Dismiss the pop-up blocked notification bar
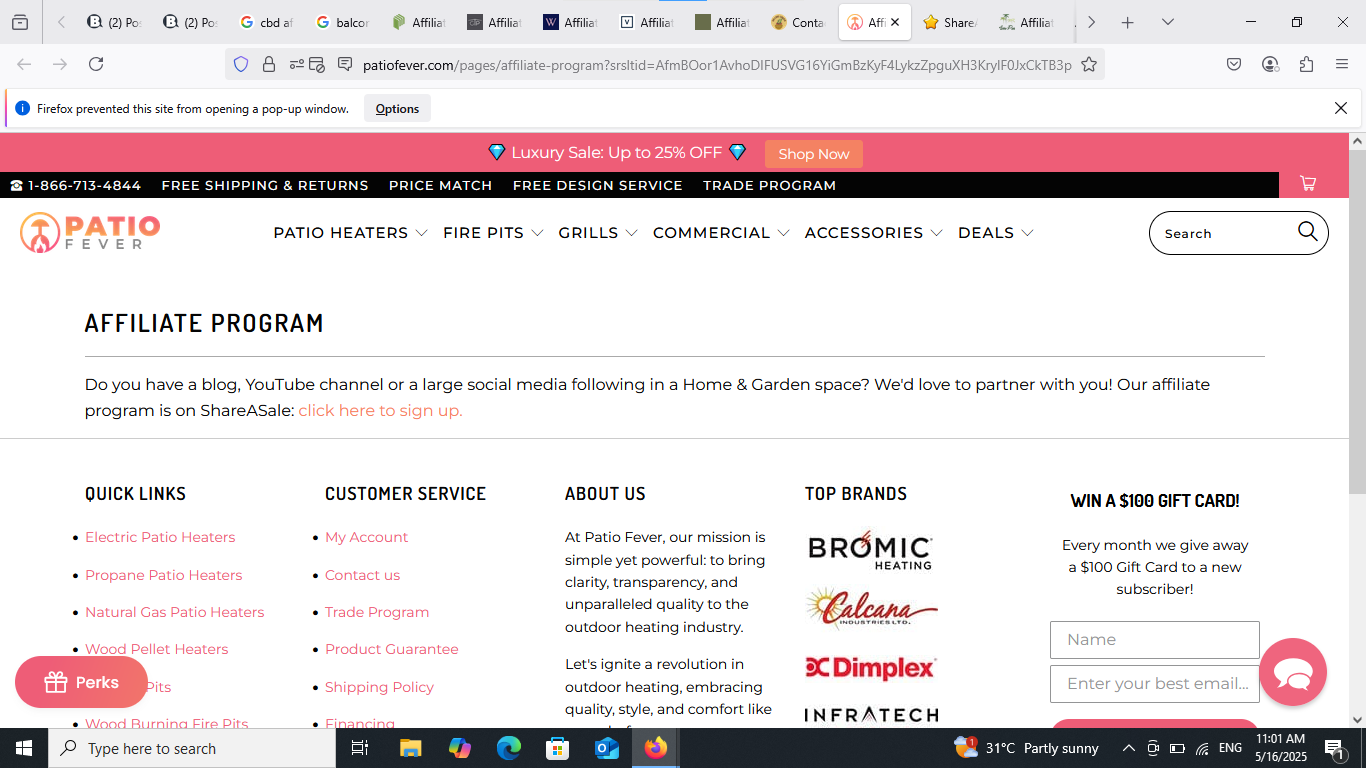1366x768 pixels. [1341, 108]
